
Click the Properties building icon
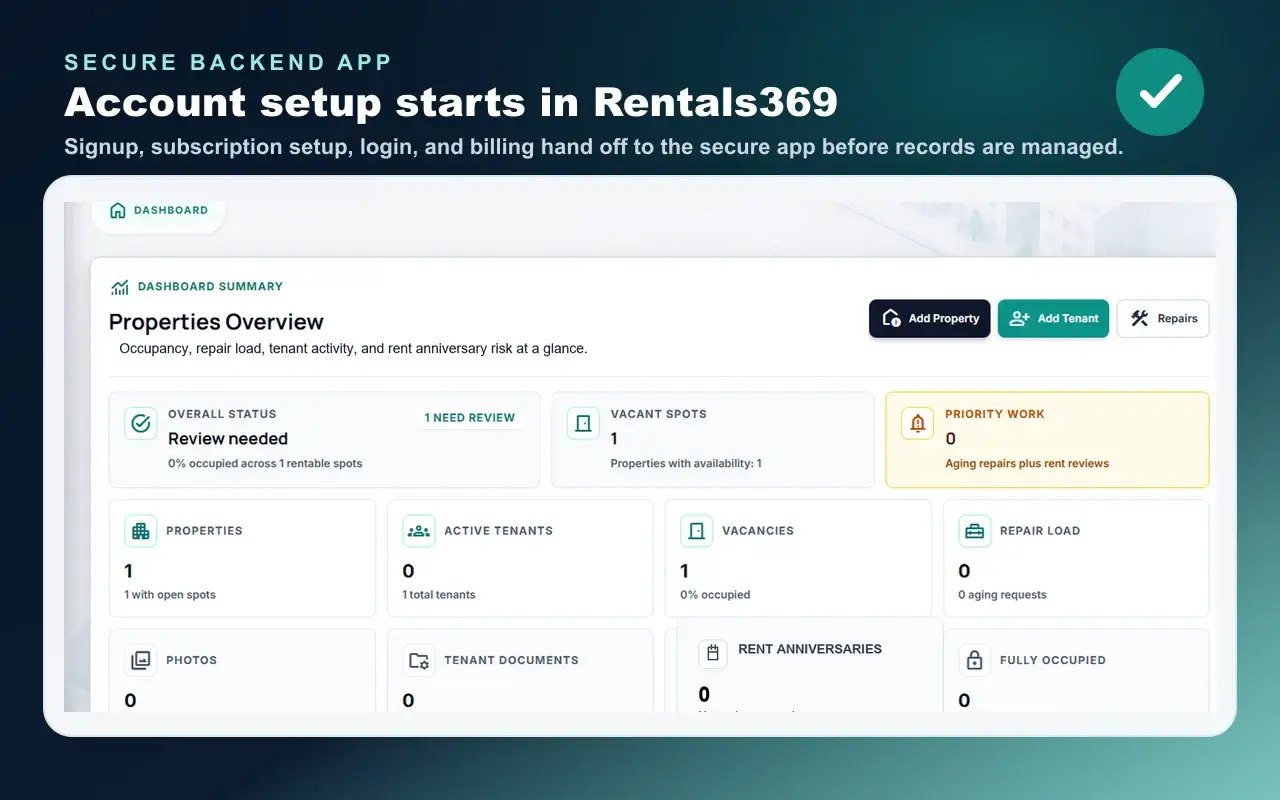click(x=141, y=531)
